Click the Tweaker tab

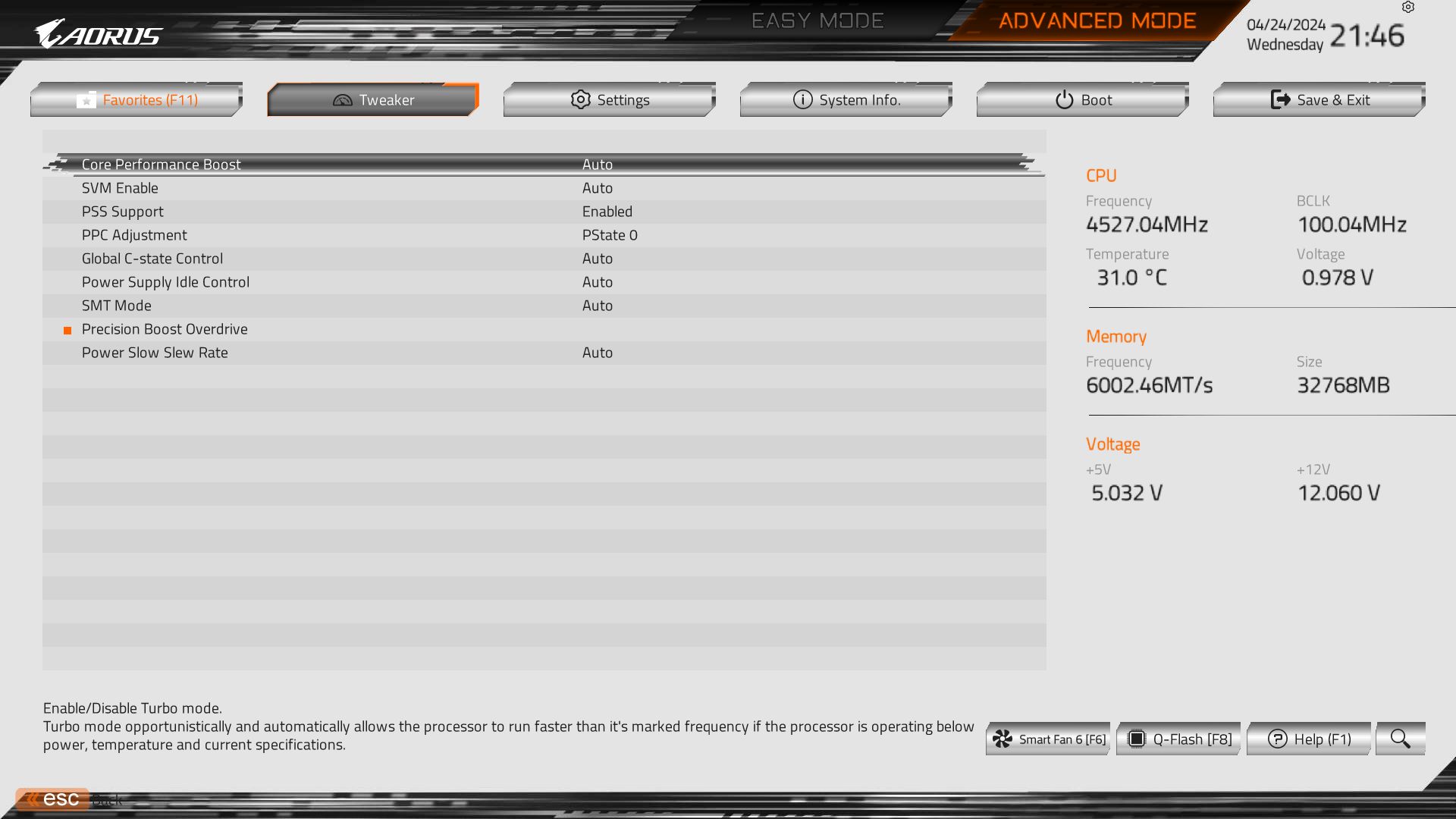coord(372,99)
